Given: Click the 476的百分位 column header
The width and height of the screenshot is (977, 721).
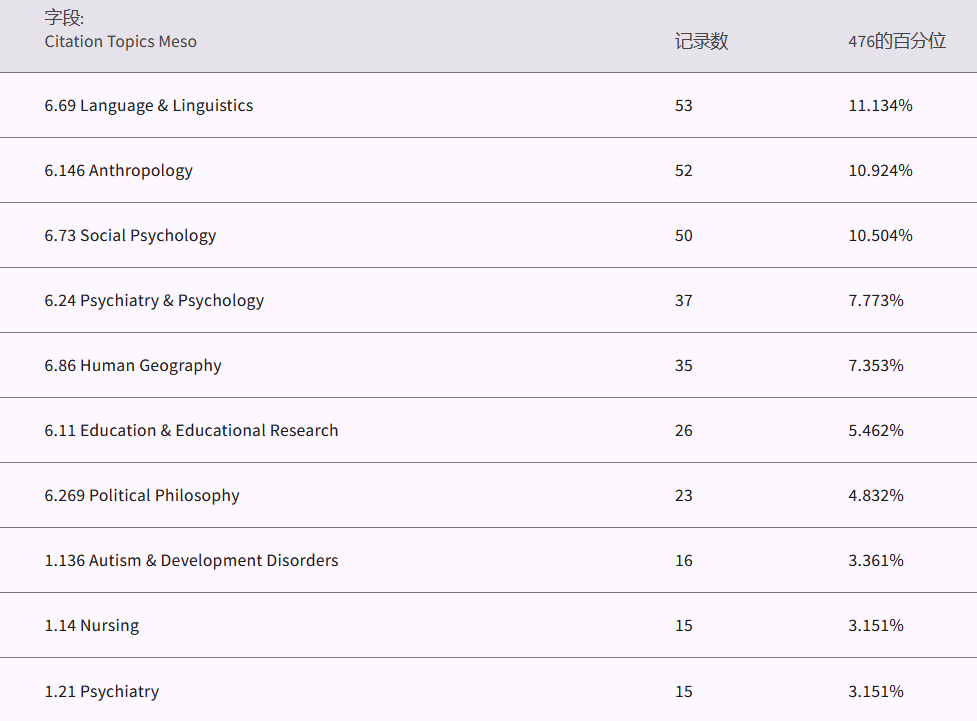Looking at the screenshot, I should (897, 42).
